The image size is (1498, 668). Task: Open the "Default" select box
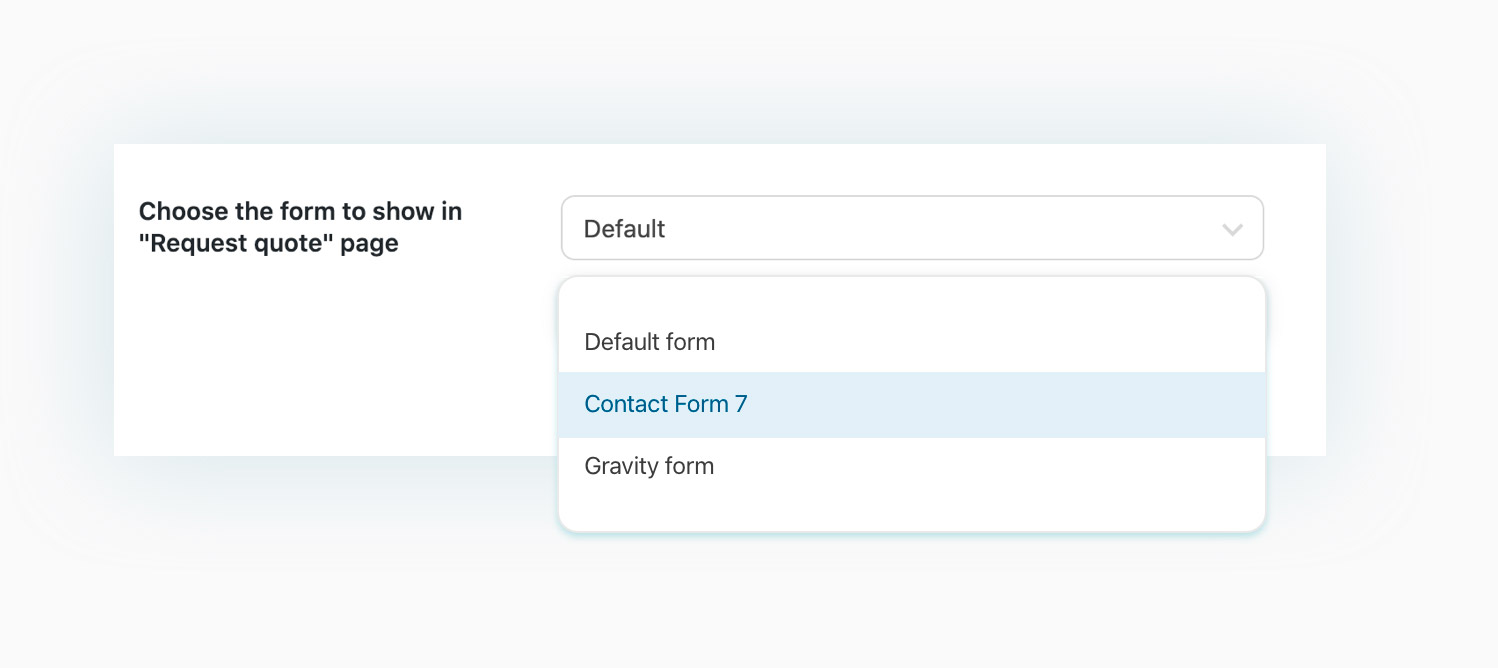click(912, 228)
